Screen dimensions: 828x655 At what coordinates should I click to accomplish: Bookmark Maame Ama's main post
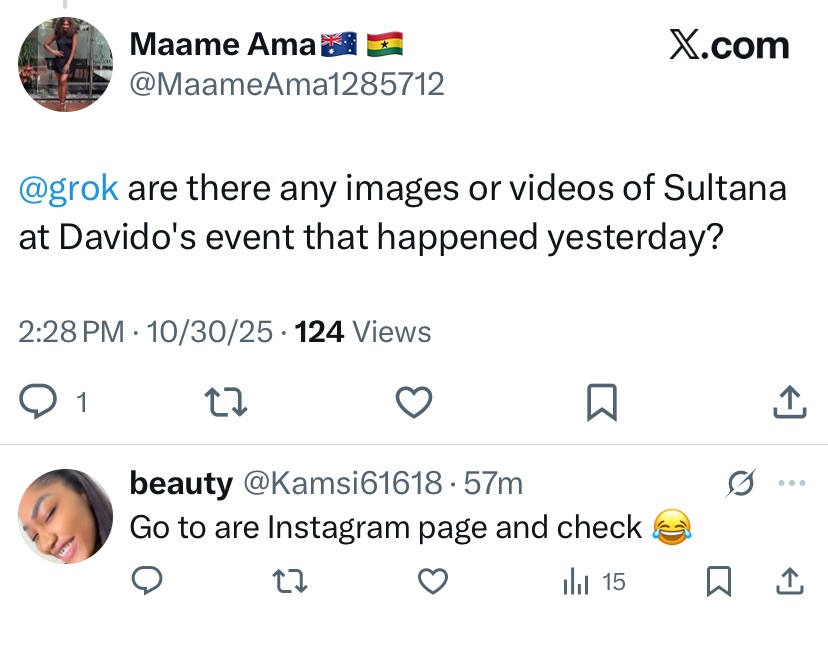coord(601,402)
